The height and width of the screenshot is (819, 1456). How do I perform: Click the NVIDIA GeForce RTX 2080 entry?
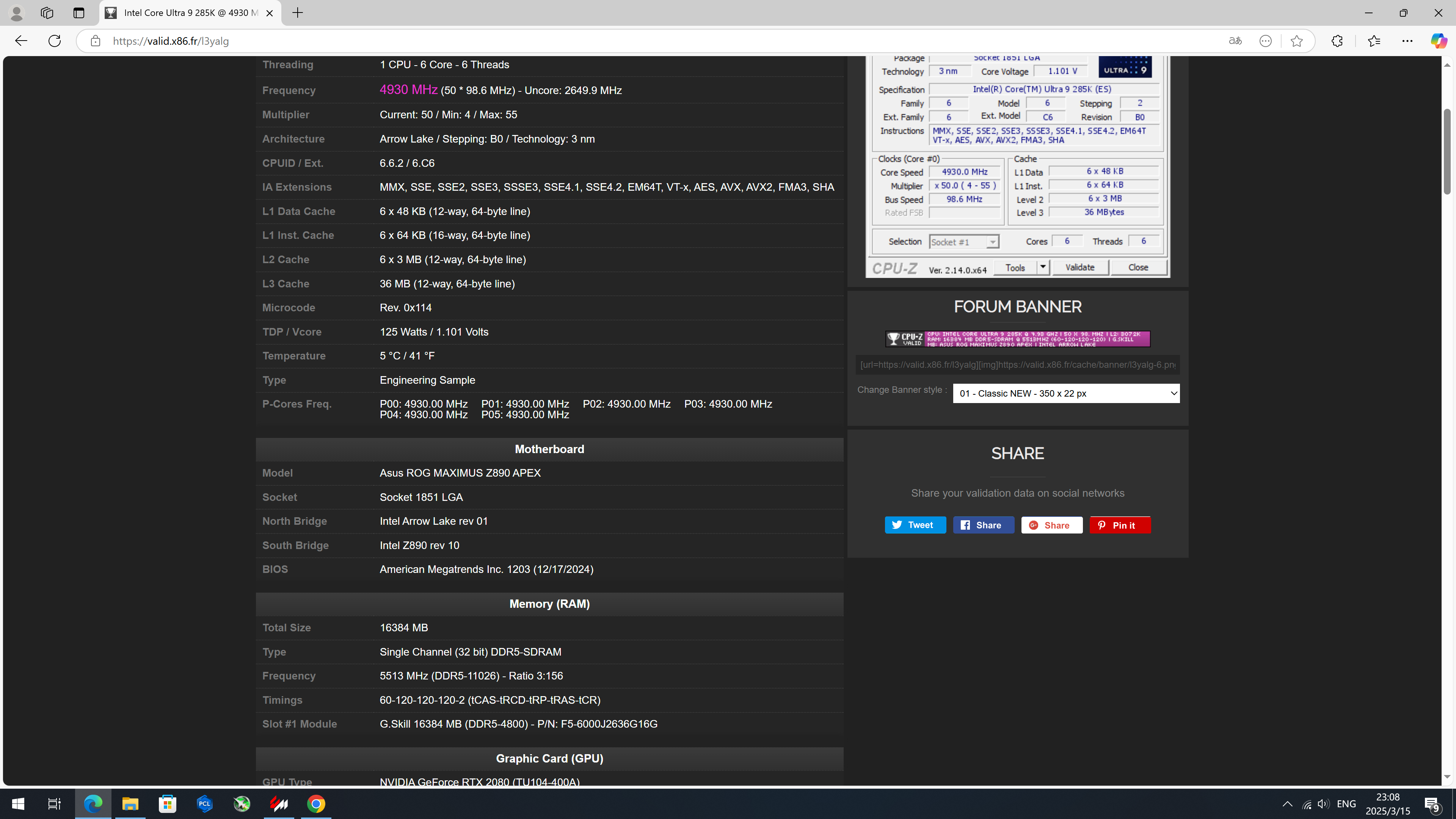(x=479, y=782)
